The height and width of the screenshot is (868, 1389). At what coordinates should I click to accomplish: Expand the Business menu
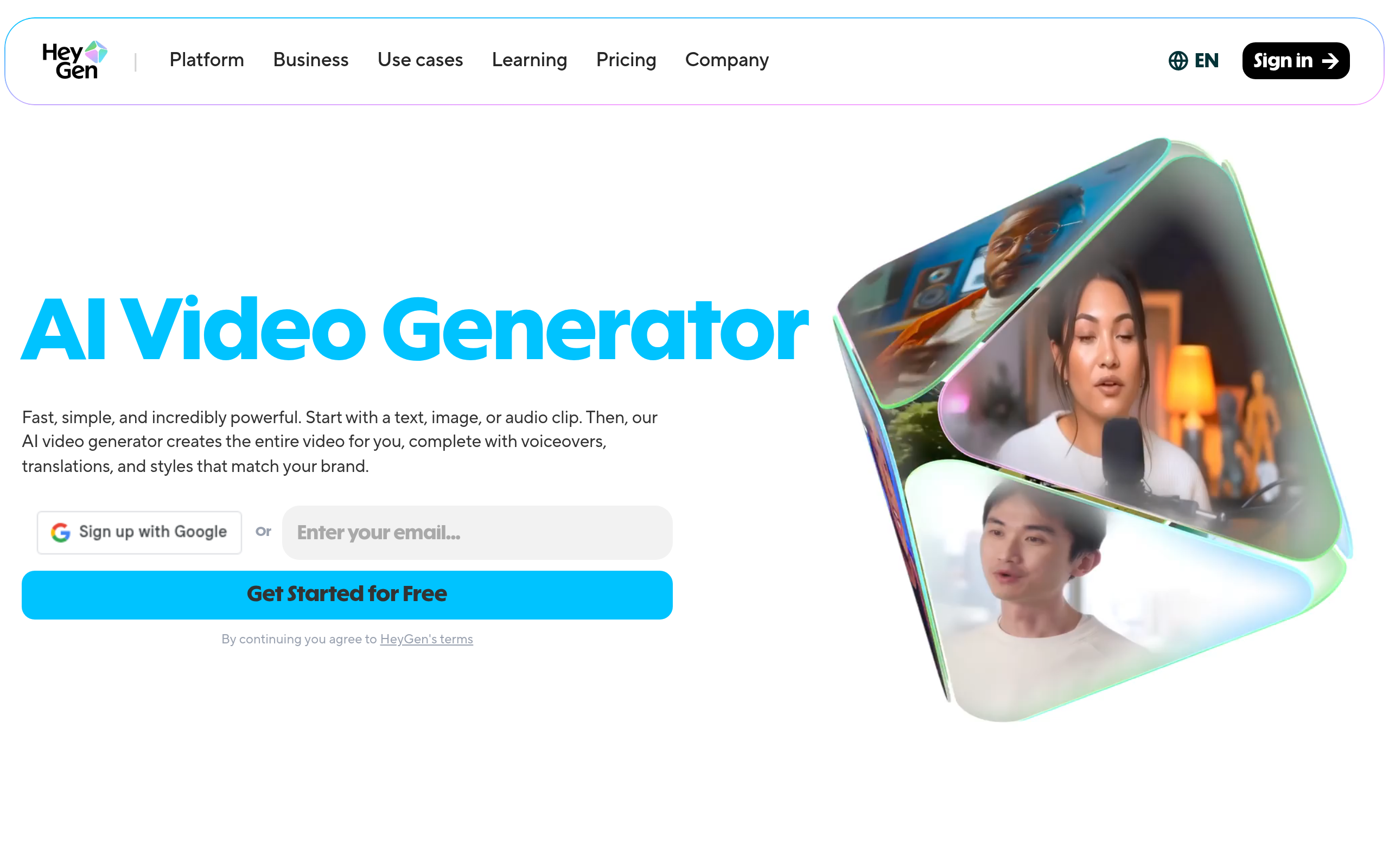click(310, 60)
